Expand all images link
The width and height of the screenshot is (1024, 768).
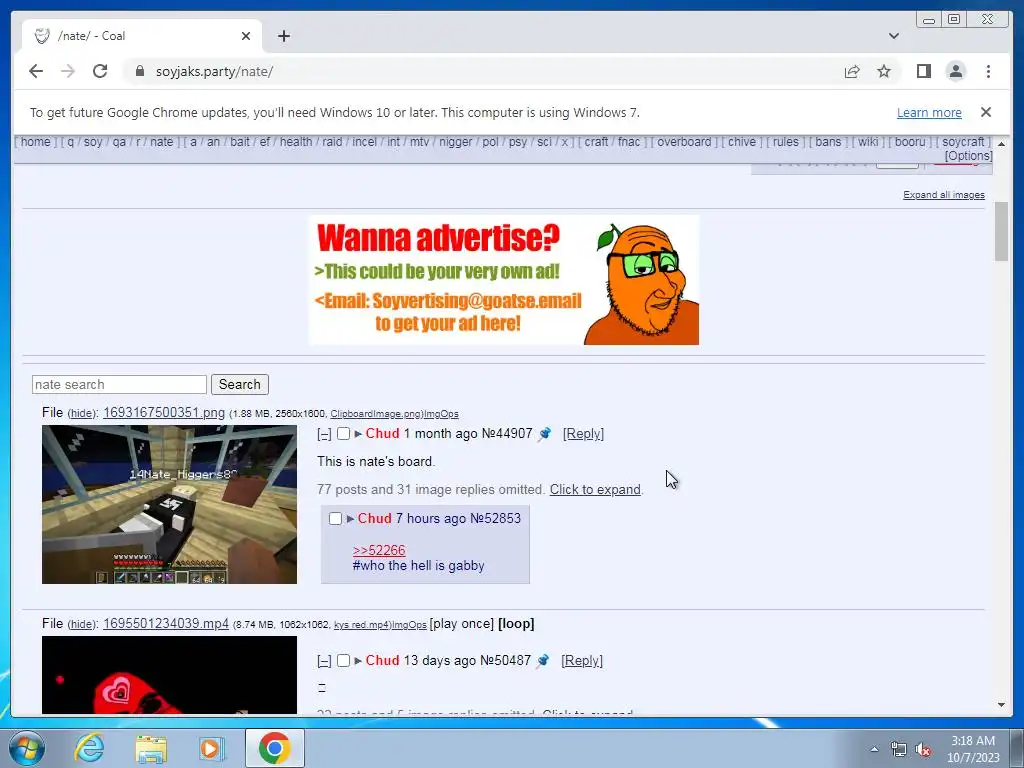point(944,195)
